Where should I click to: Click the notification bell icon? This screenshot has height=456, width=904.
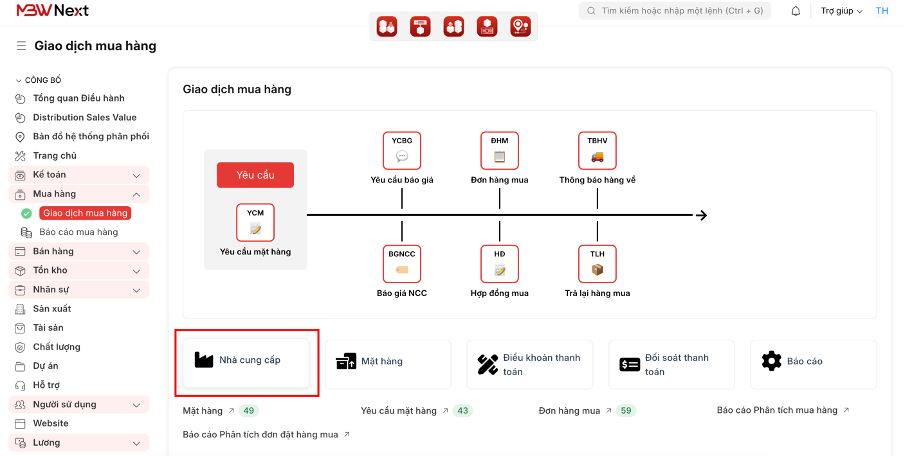pos(796,11)
